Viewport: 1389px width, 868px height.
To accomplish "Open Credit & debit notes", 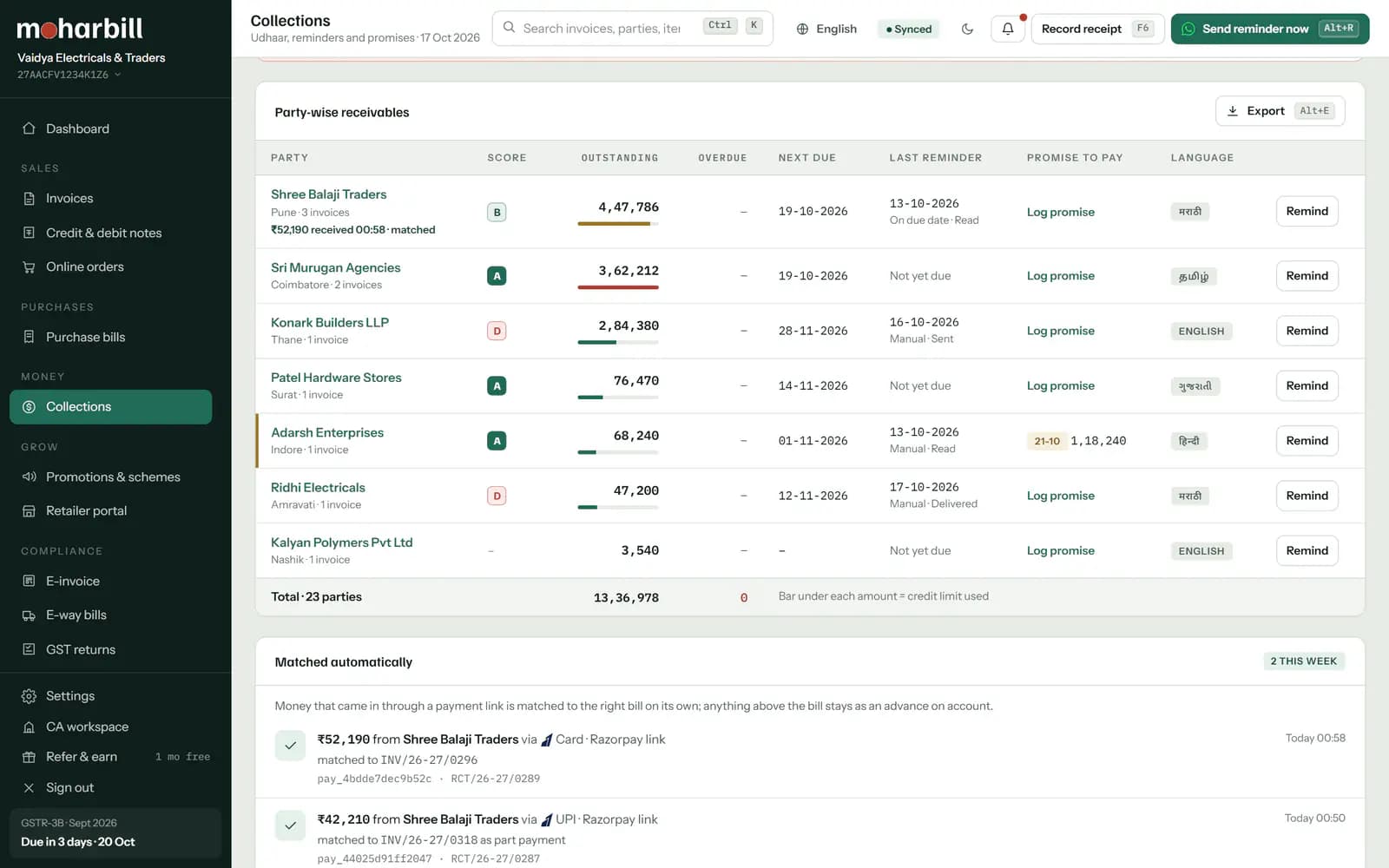I will point(110,233).
